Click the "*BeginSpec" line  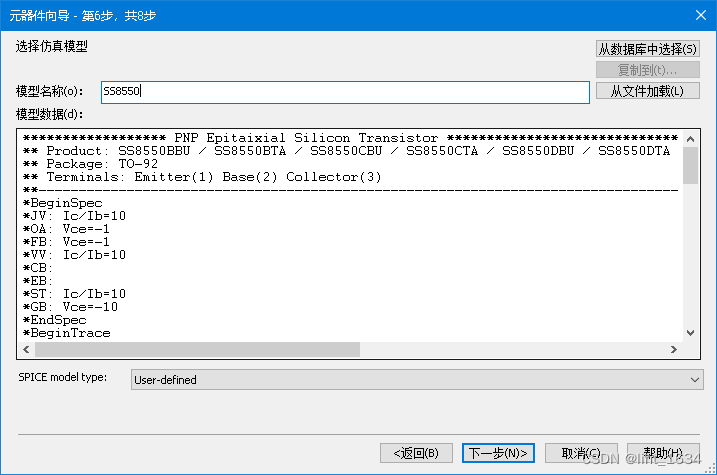[x=63, y=203]
